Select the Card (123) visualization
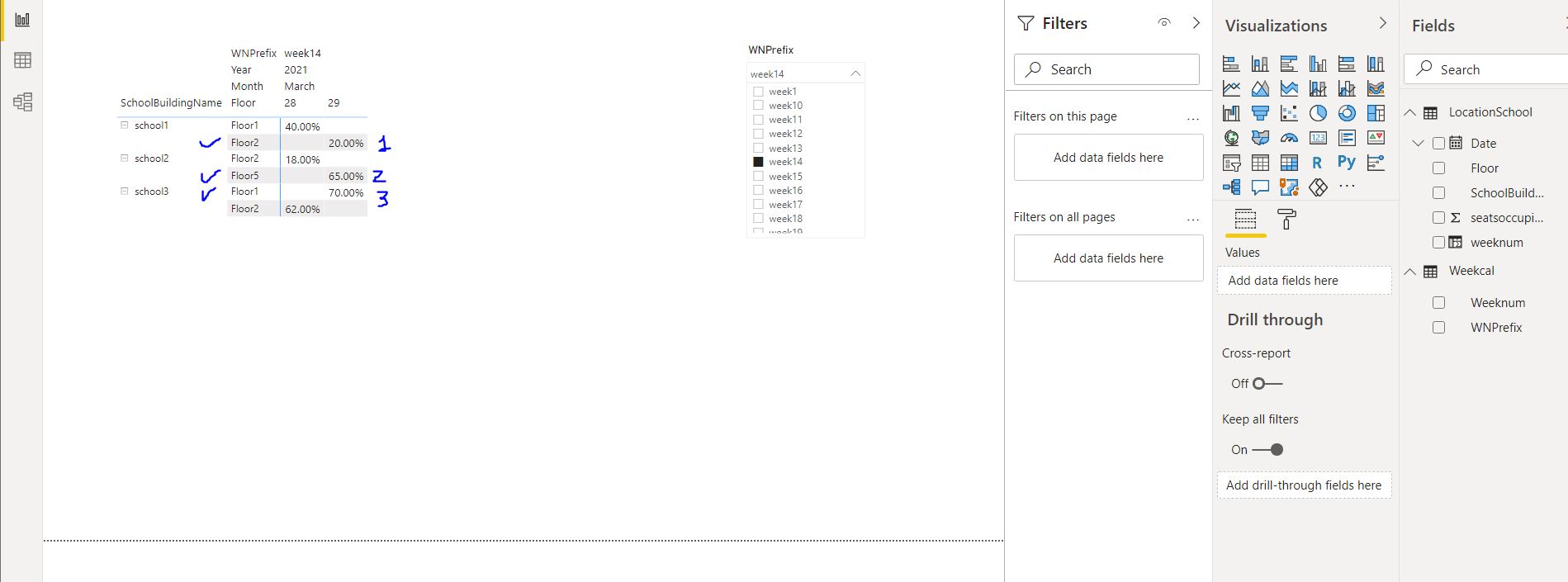The image size is (1568, 582). click(1318, 138)
